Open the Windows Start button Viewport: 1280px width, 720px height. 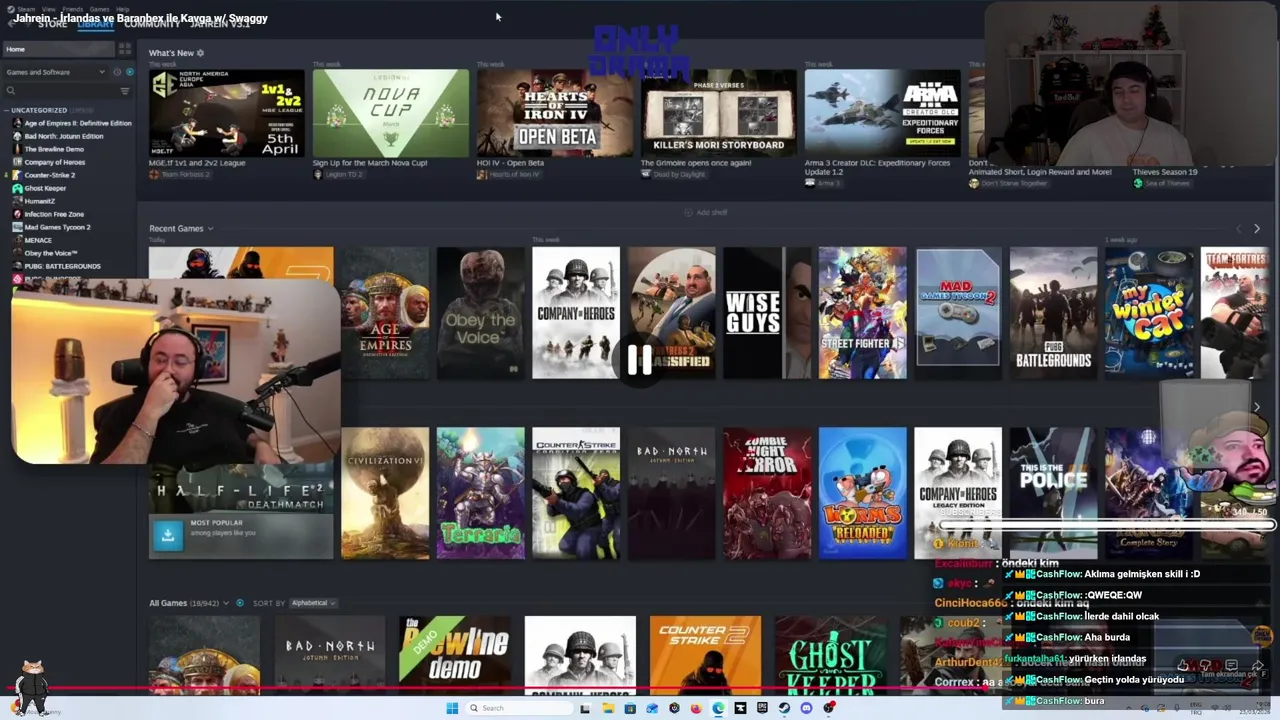pos(452,708)
